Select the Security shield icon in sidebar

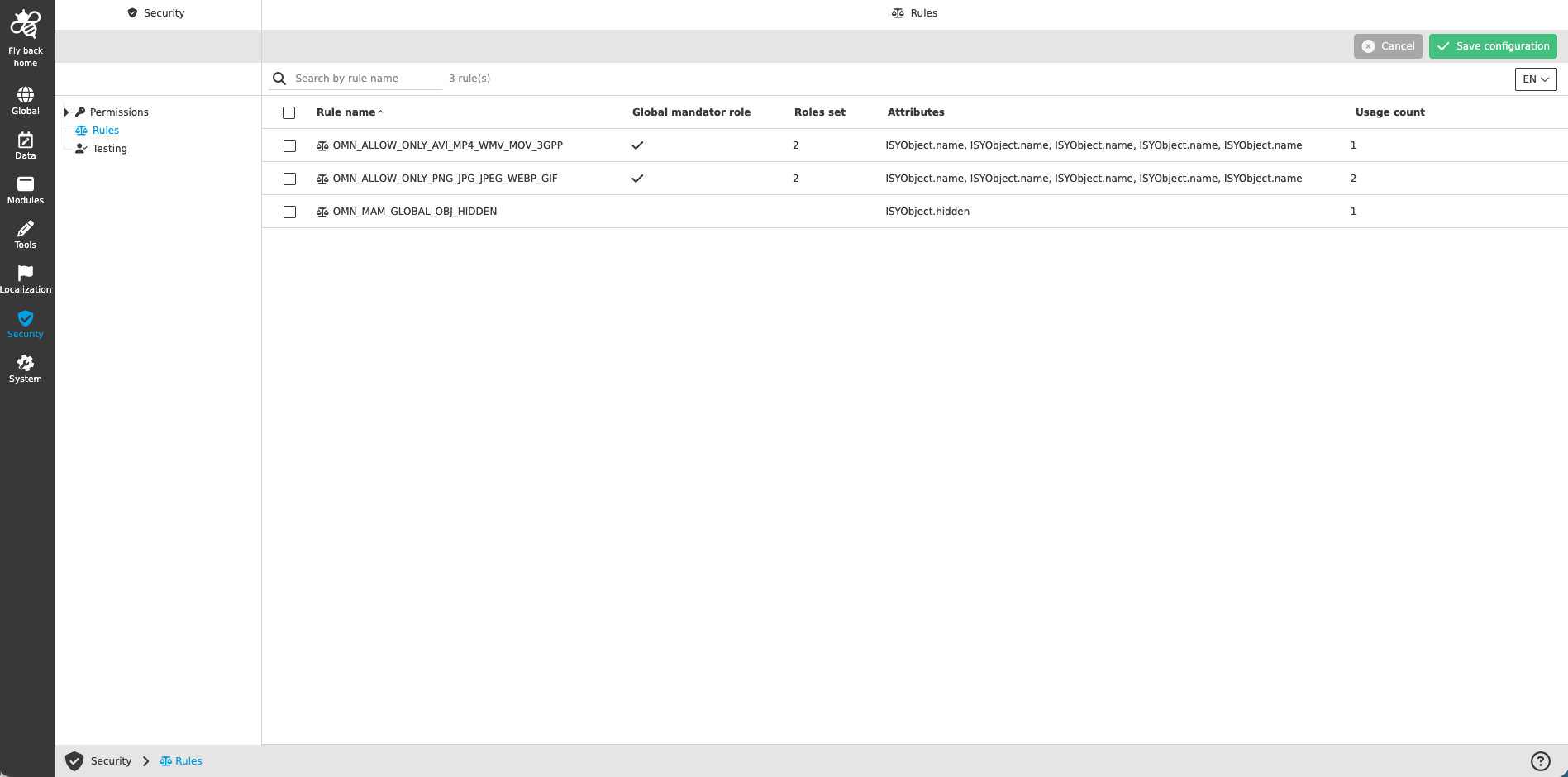point(26,318)
